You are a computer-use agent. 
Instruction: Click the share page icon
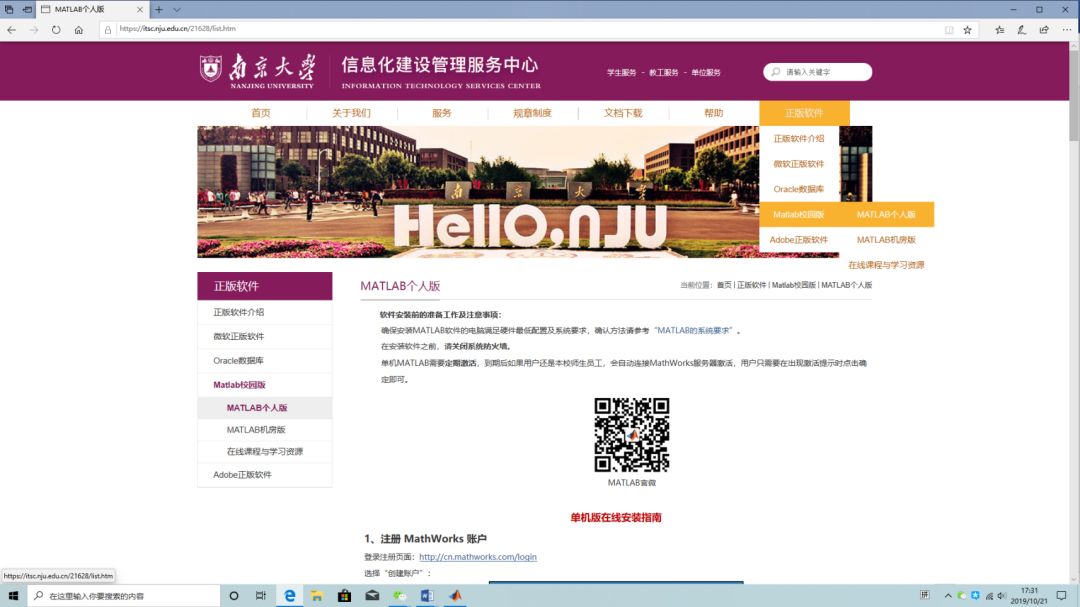[x=1044, y=30]
